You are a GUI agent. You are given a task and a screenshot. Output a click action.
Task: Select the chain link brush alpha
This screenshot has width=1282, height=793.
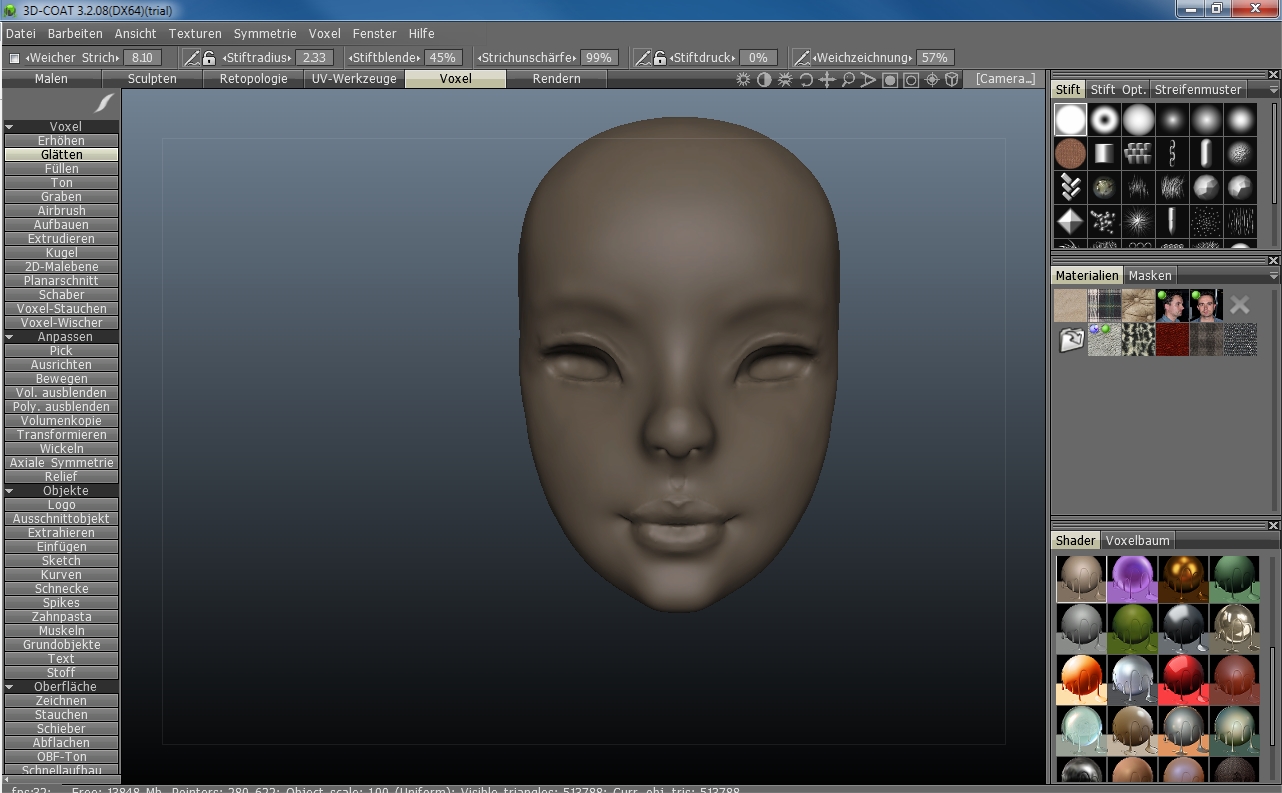coord(1172,153)
